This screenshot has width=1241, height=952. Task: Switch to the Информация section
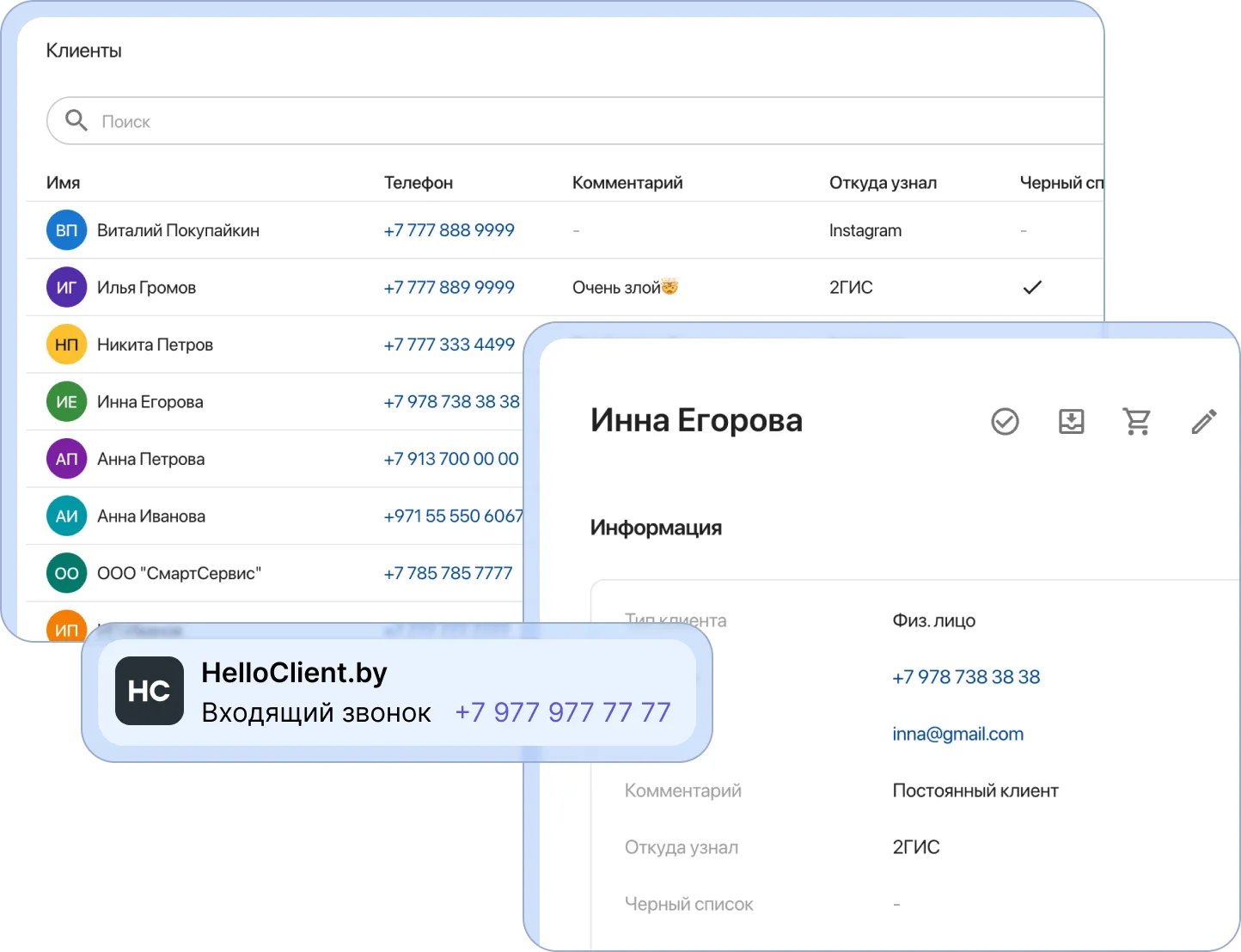coord(657,527)
